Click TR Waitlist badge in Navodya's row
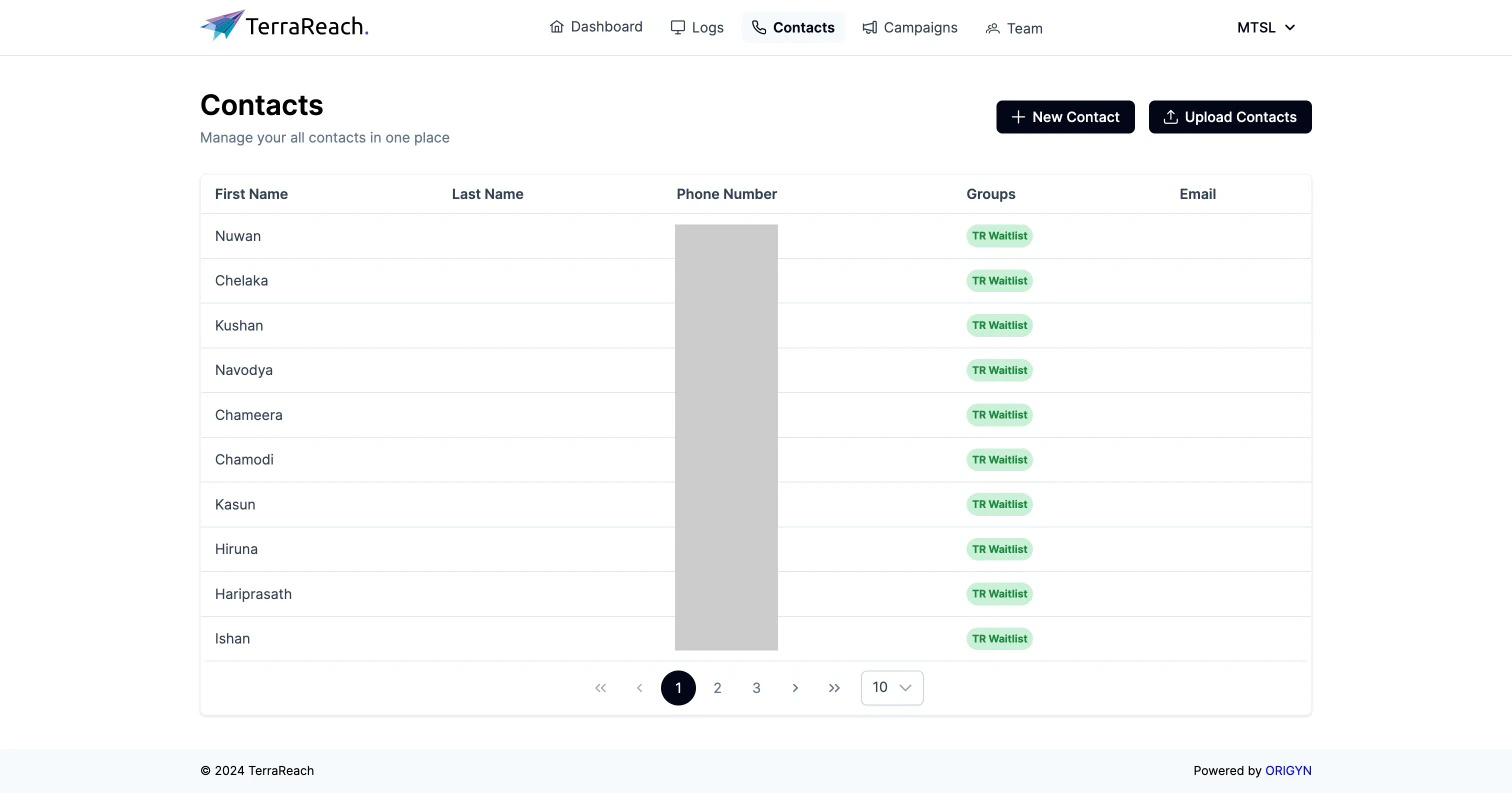The height and width of the screenshot is (793, 1512). point(1000,370)
